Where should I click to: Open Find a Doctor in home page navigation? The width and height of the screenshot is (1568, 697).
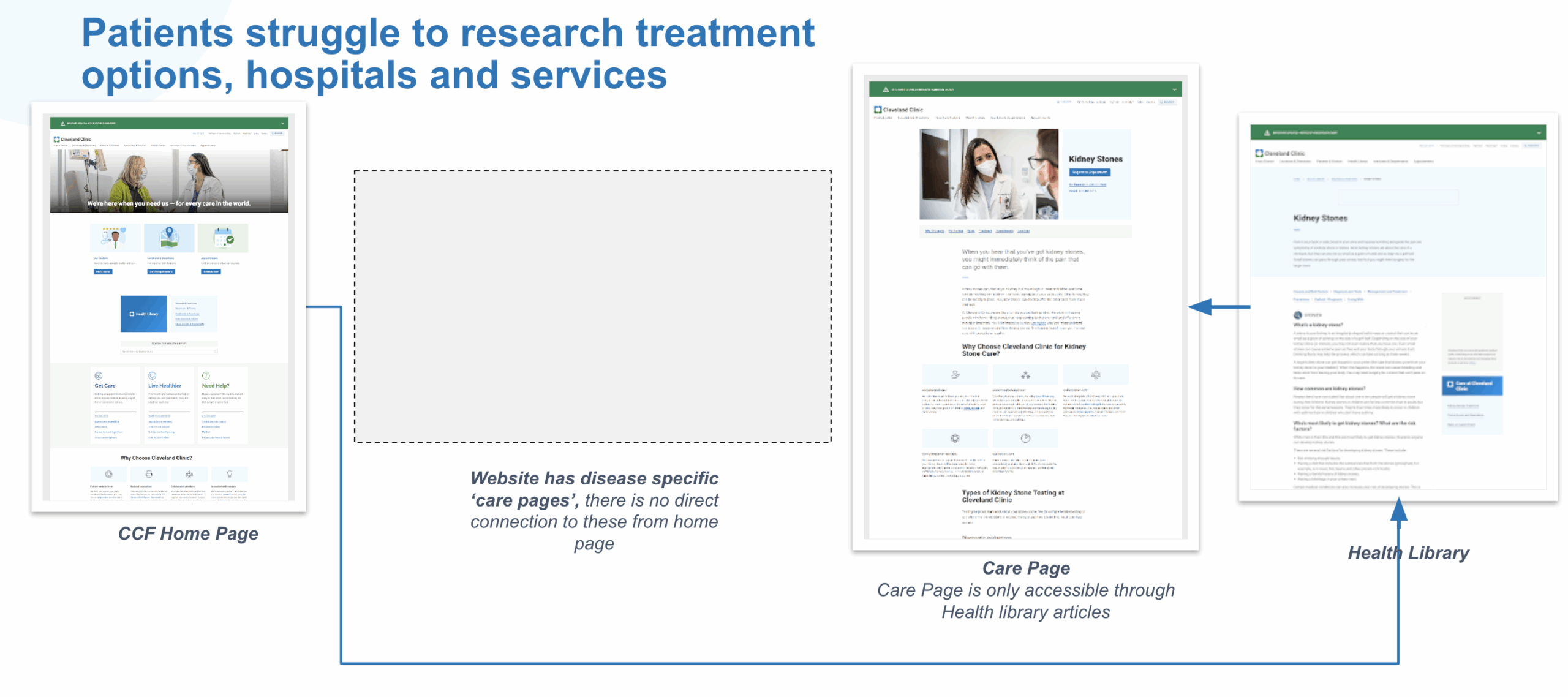click(61, 146)
